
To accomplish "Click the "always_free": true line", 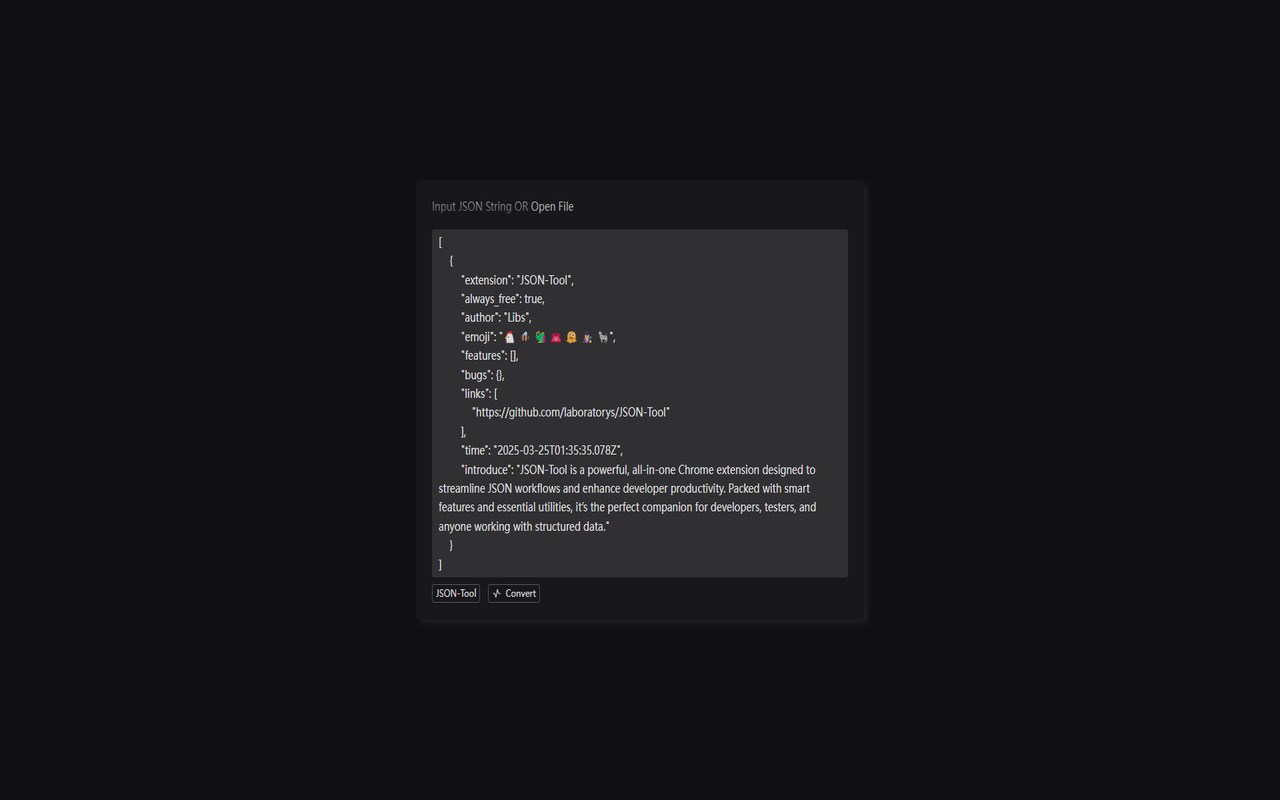I will (x=503, y=299).
